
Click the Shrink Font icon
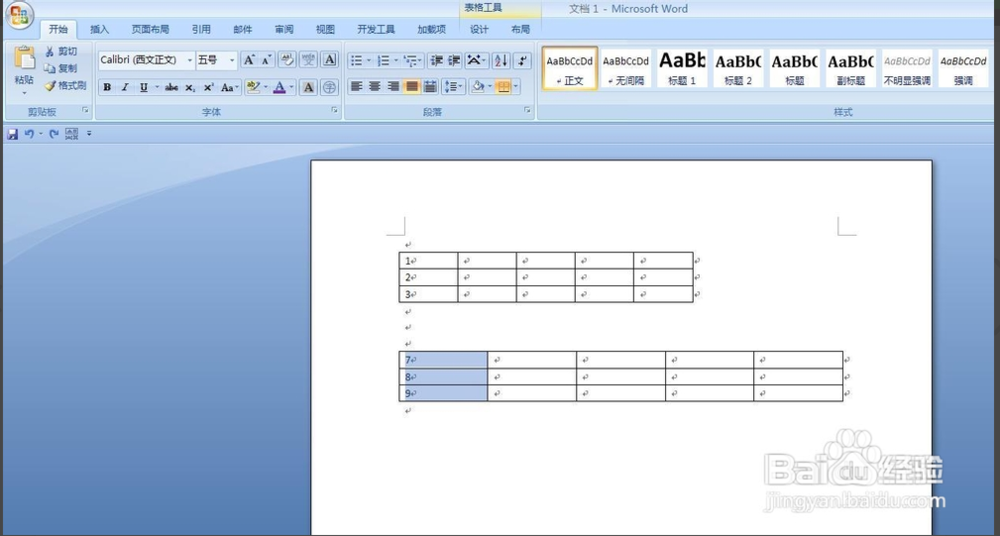(267, 60)
